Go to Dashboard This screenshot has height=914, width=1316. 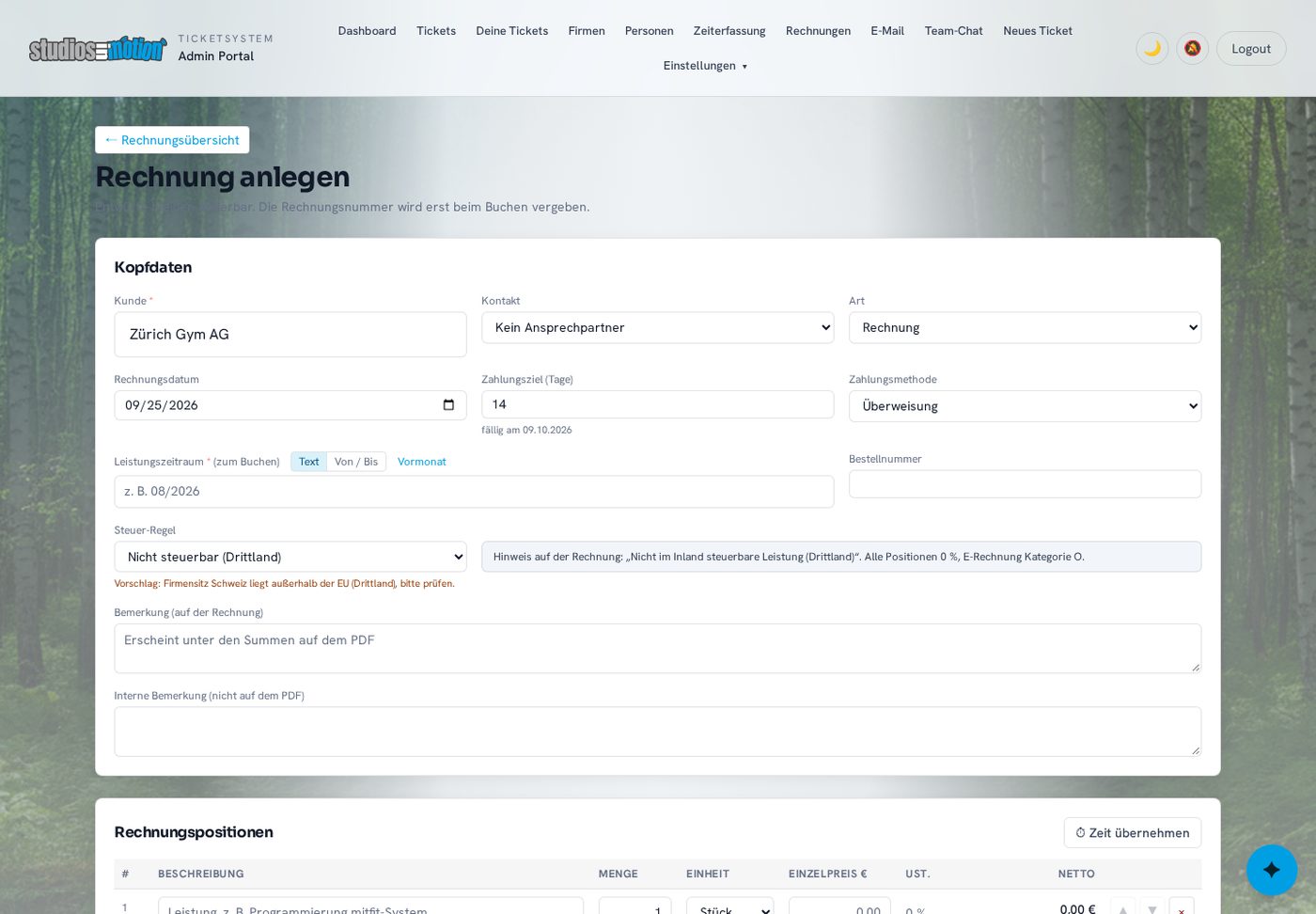pyautogui.click(x=367, y=31)
